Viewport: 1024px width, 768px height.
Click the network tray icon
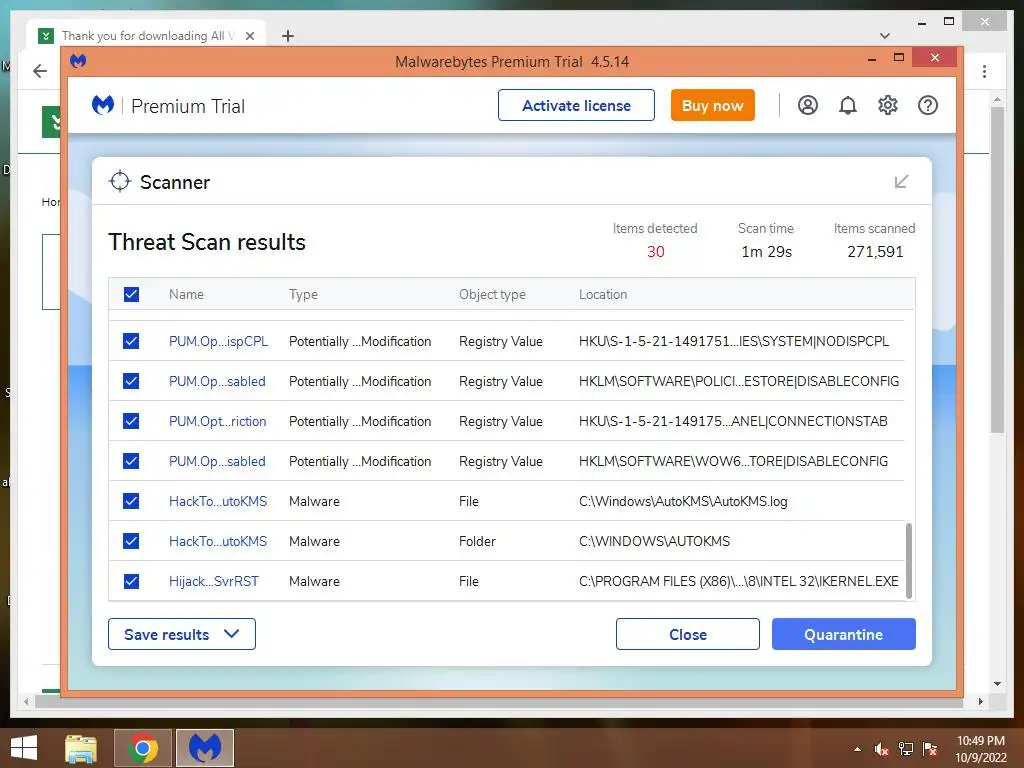point(906,749)
